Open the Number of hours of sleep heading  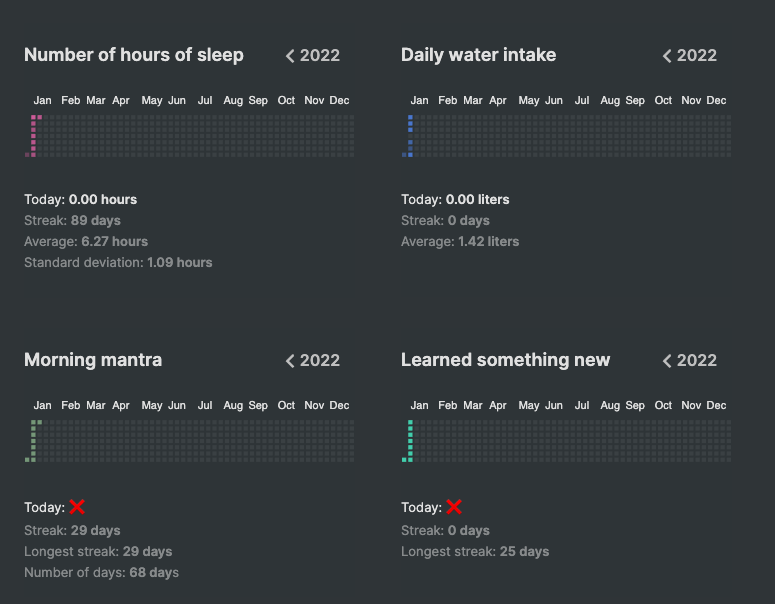134,55
